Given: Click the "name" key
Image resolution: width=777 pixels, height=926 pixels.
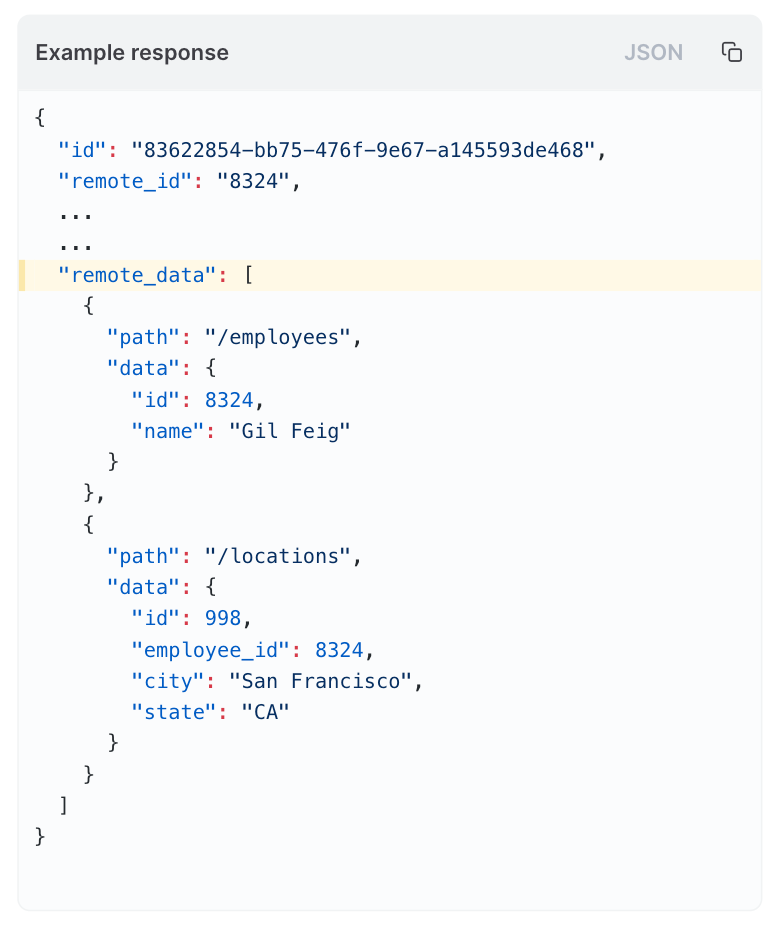Looking at the screenshot, I should tap(174, 430).
